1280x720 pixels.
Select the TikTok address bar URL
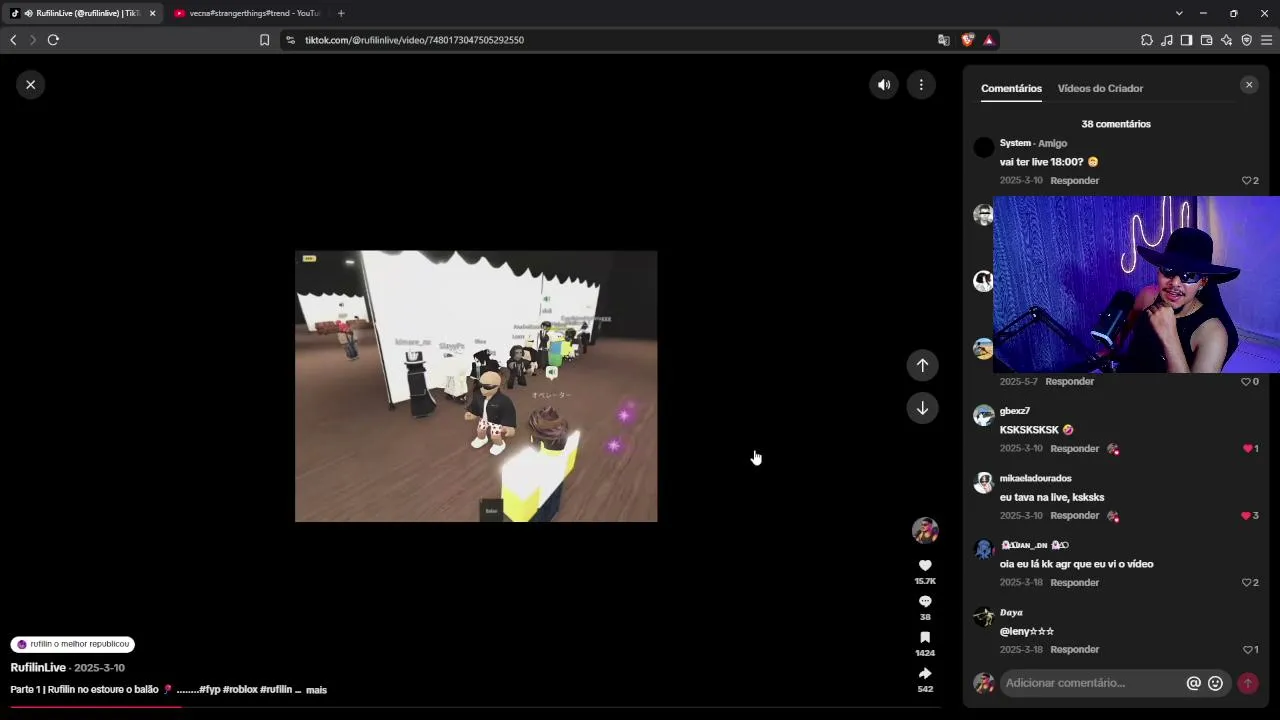coord(414,40)
